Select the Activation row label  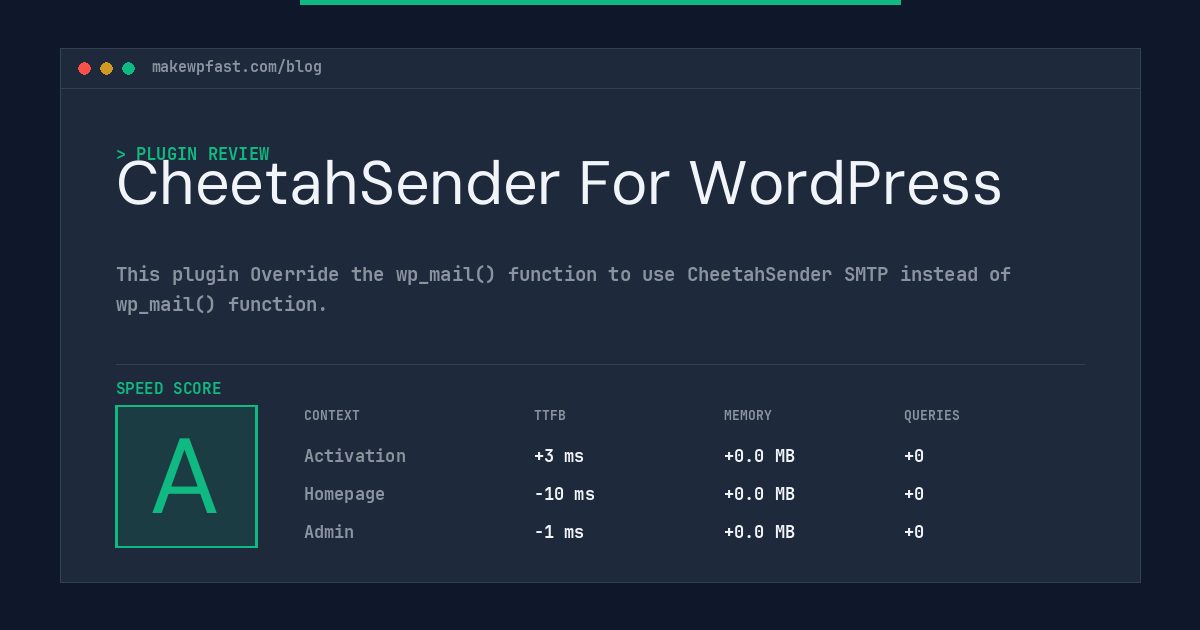355,456
